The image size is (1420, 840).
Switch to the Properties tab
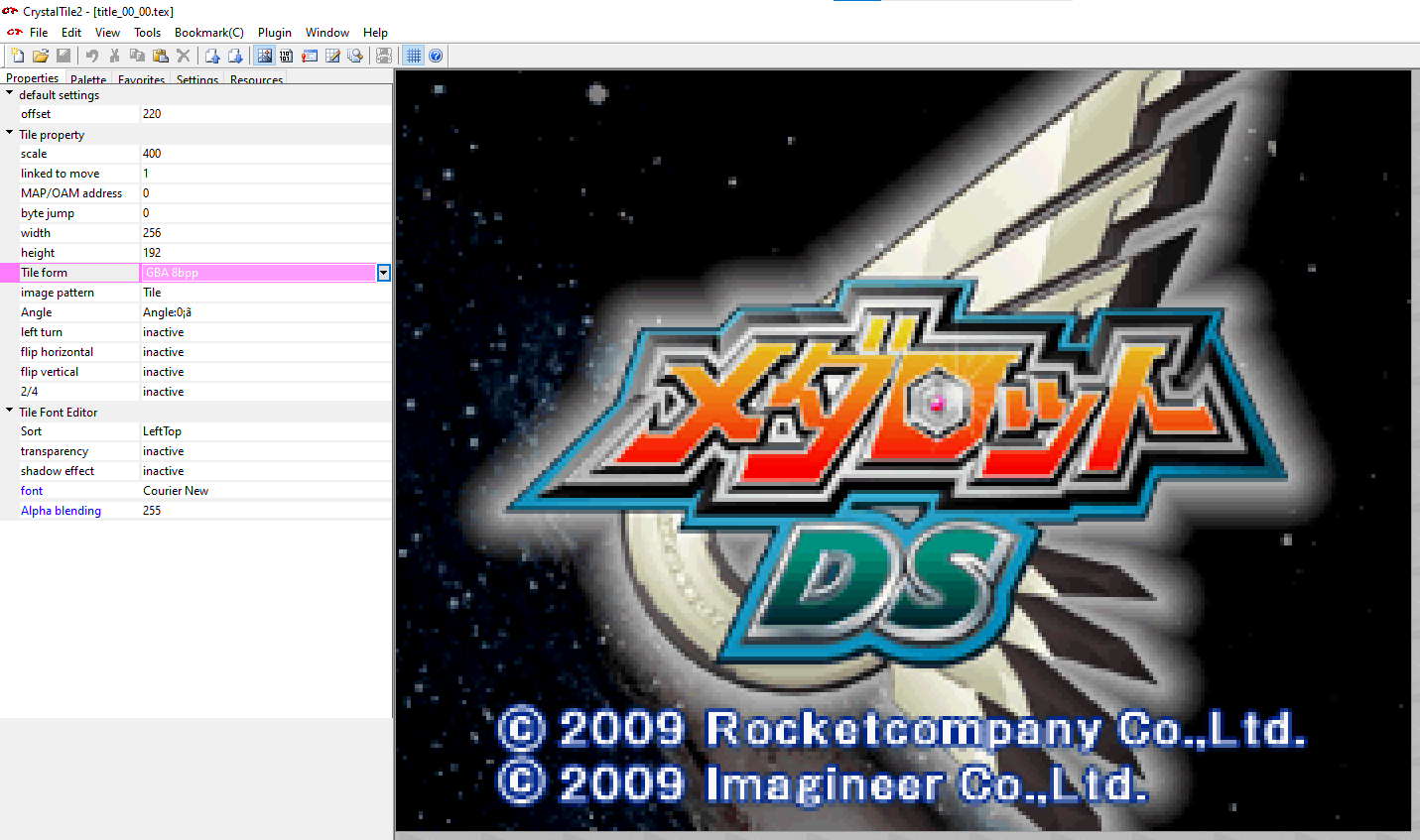[x=33, y=78]
